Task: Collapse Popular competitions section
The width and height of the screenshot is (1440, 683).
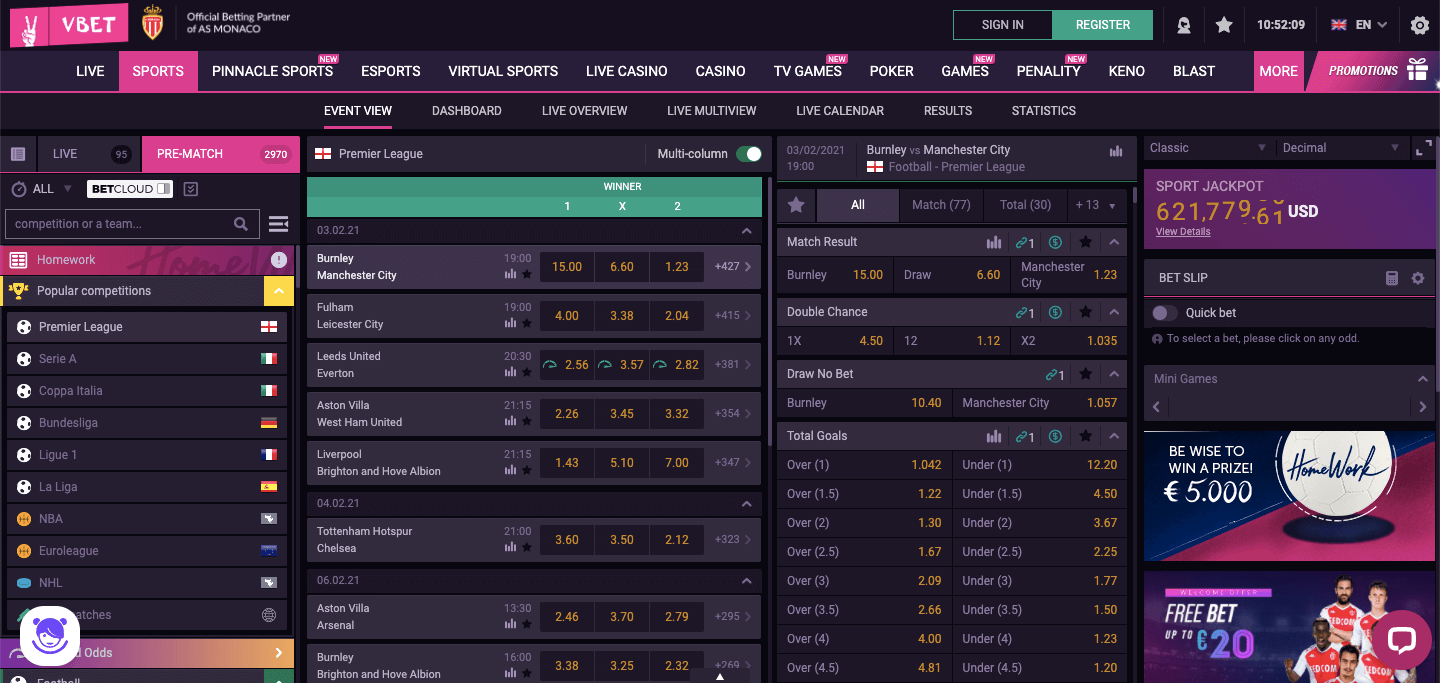Action: tap(278, 291)
